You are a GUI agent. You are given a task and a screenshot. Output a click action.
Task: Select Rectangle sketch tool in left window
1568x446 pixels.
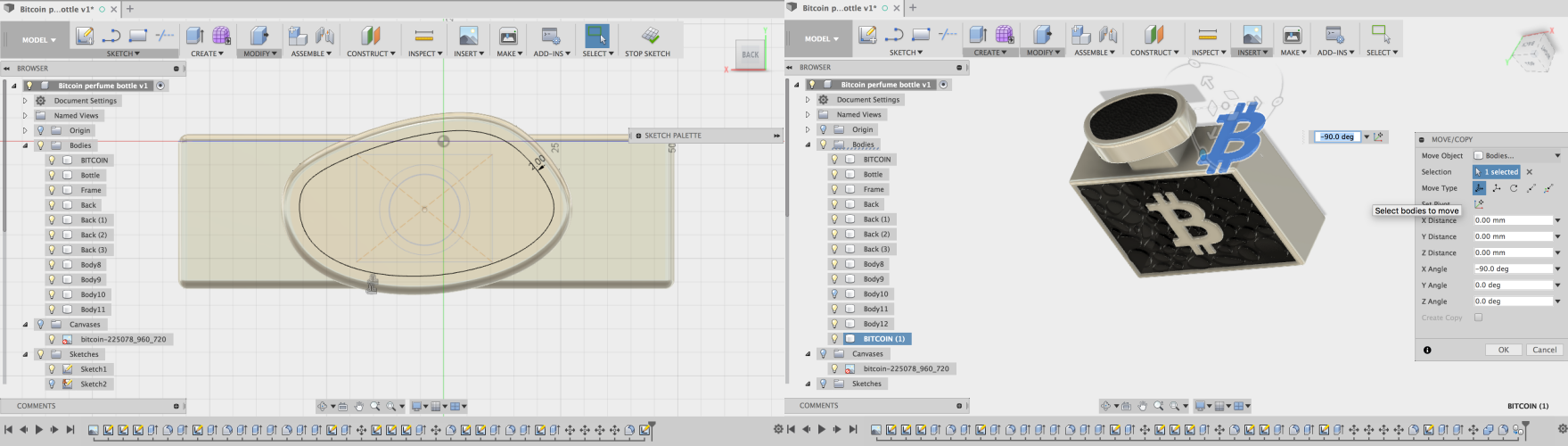coord(138,36)
